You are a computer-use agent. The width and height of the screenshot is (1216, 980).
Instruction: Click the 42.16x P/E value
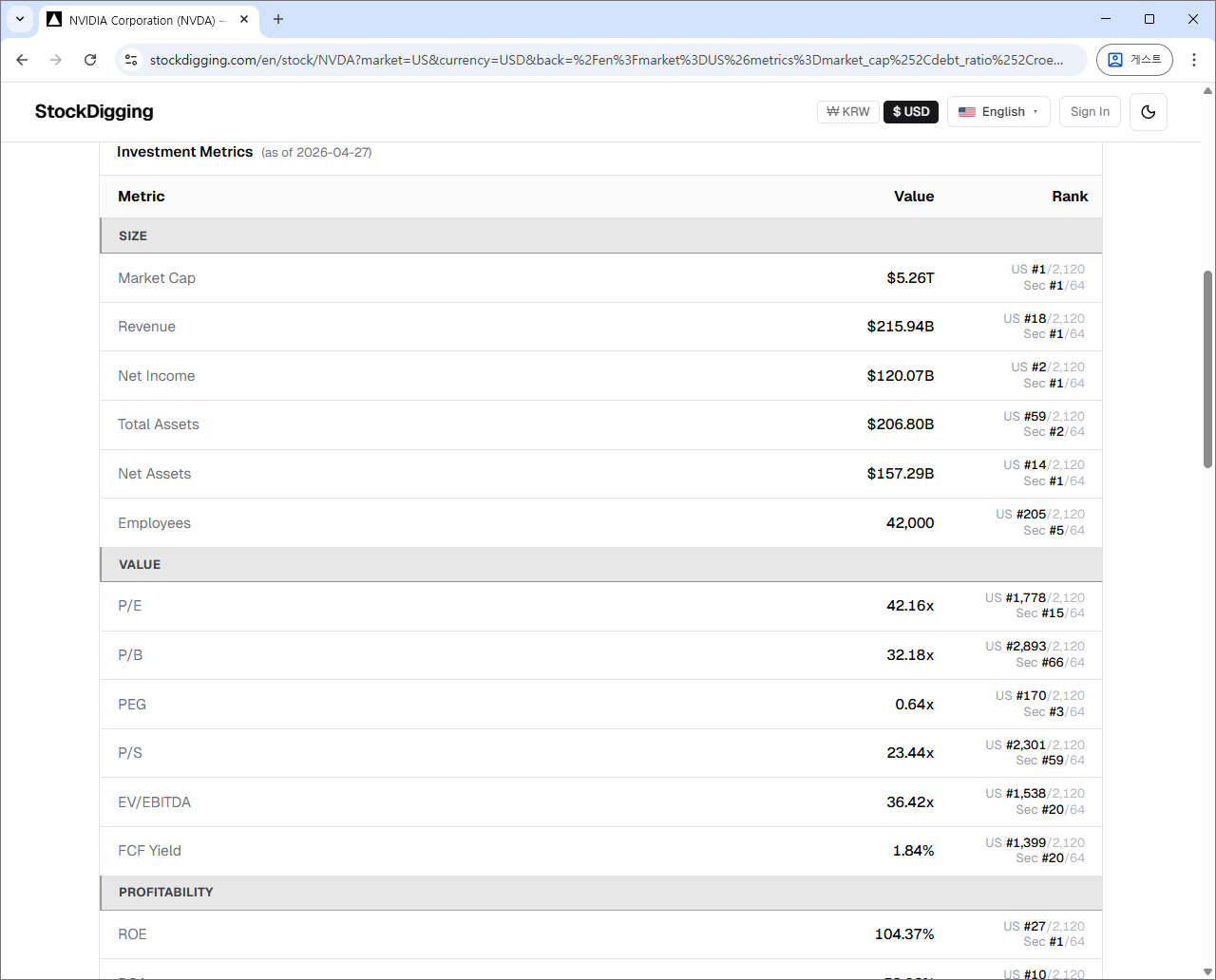(x=910, y=606)
